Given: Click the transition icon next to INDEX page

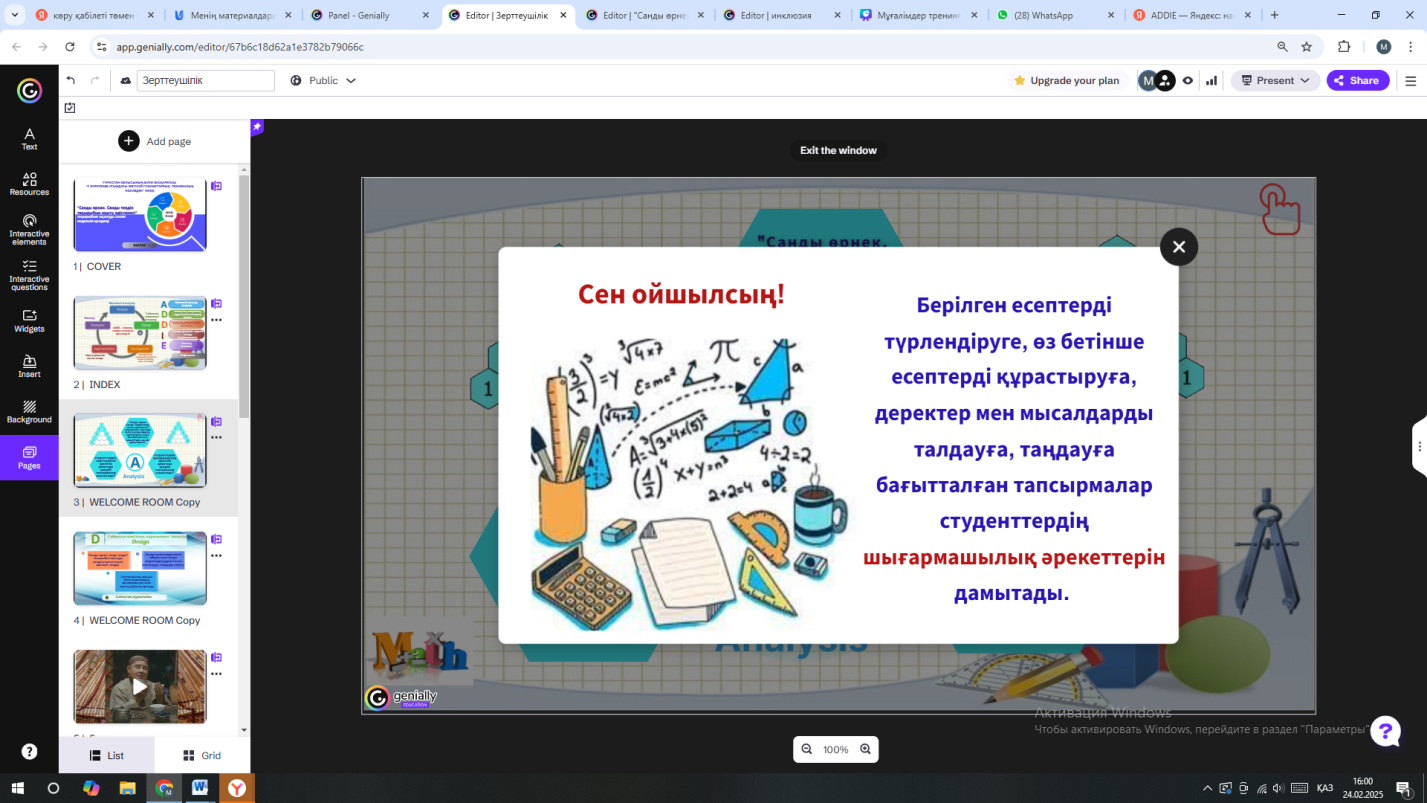Looking at the screenshot, I should pyautogui.click(x=216, y=304).
